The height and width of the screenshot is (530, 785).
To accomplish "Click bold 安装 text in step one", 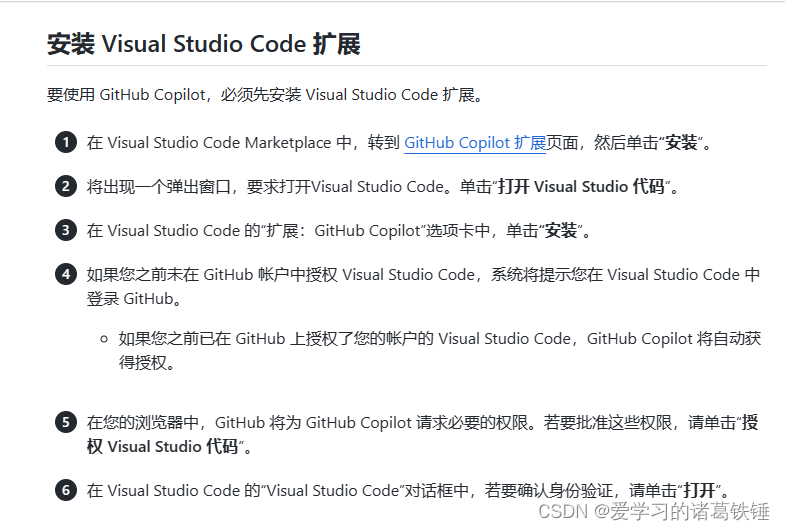I will 681,143.
